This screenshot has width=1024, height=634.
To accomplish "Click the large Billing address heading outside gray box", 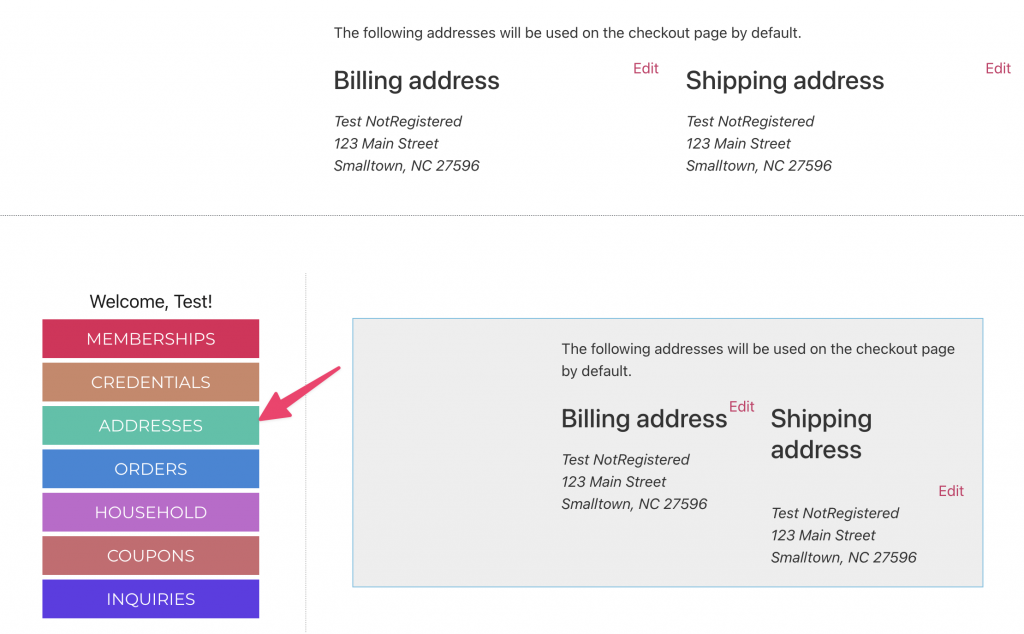I will tap(416, 81).
